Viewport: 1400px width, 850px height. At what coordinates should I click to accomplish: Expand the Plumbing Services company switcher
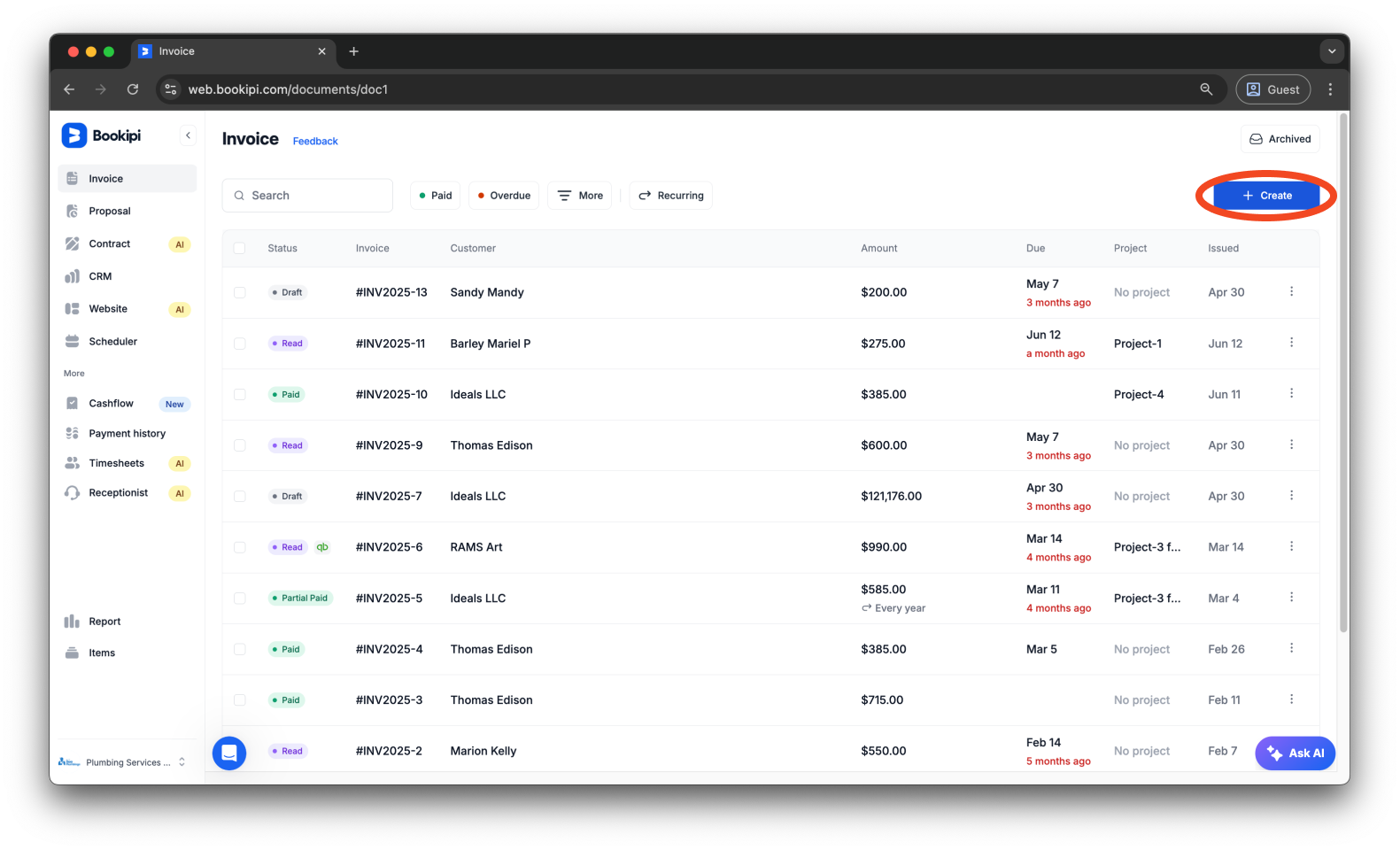tap(123, 762)
